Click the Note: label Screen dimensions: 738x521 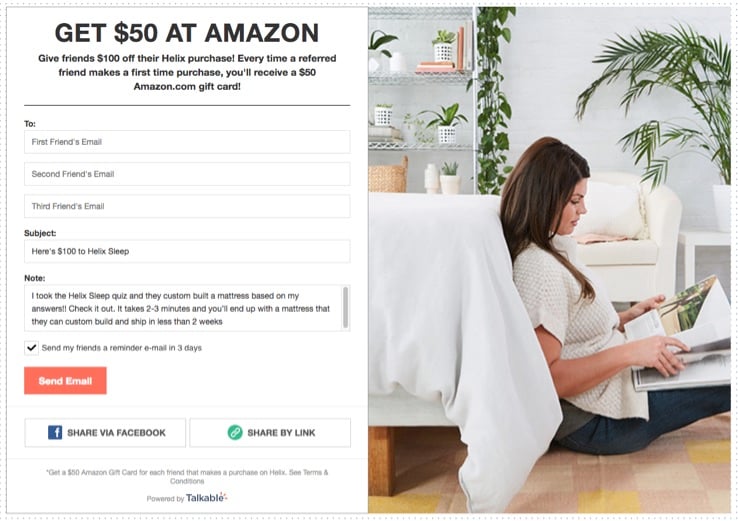(x=35, y=278)
